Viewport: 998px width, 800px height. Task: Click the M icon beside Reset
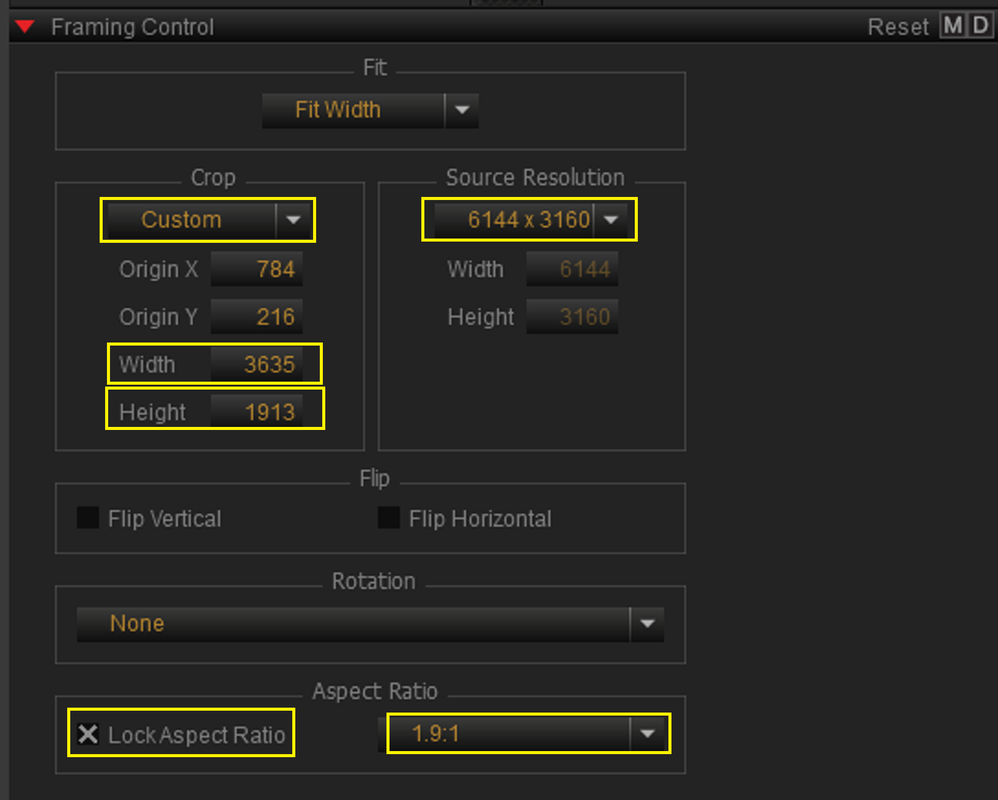(953, 26)
